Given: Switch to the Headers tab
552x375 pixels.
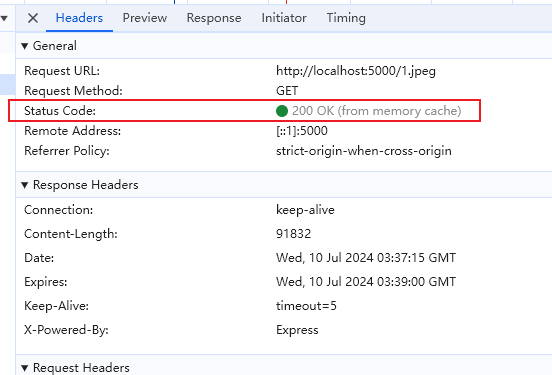Looking at the screenshot, I should click(x=79, y=18).
